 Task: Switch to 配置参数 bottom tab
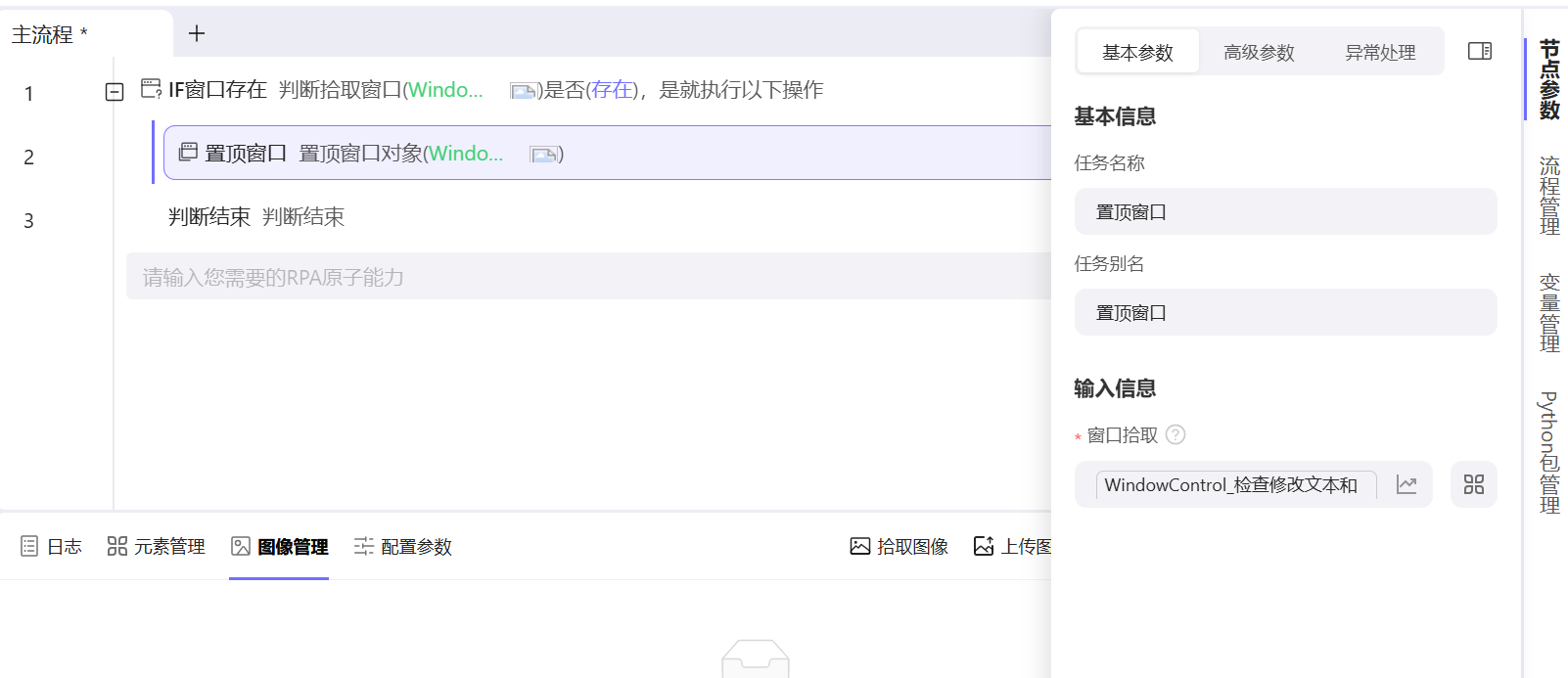coord(403,546)
